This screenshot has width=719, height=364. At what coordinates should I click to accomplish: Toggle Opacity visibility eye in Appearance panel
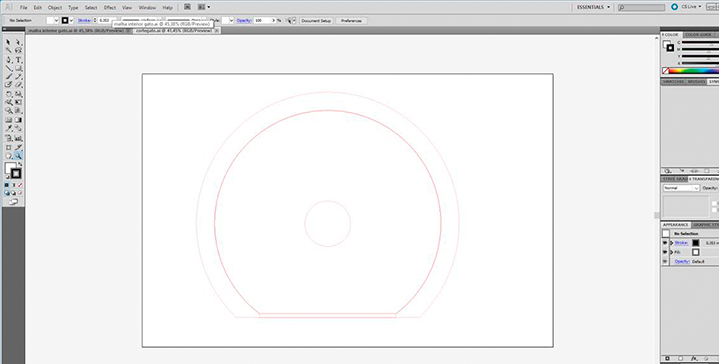click(x=665, y=261)
